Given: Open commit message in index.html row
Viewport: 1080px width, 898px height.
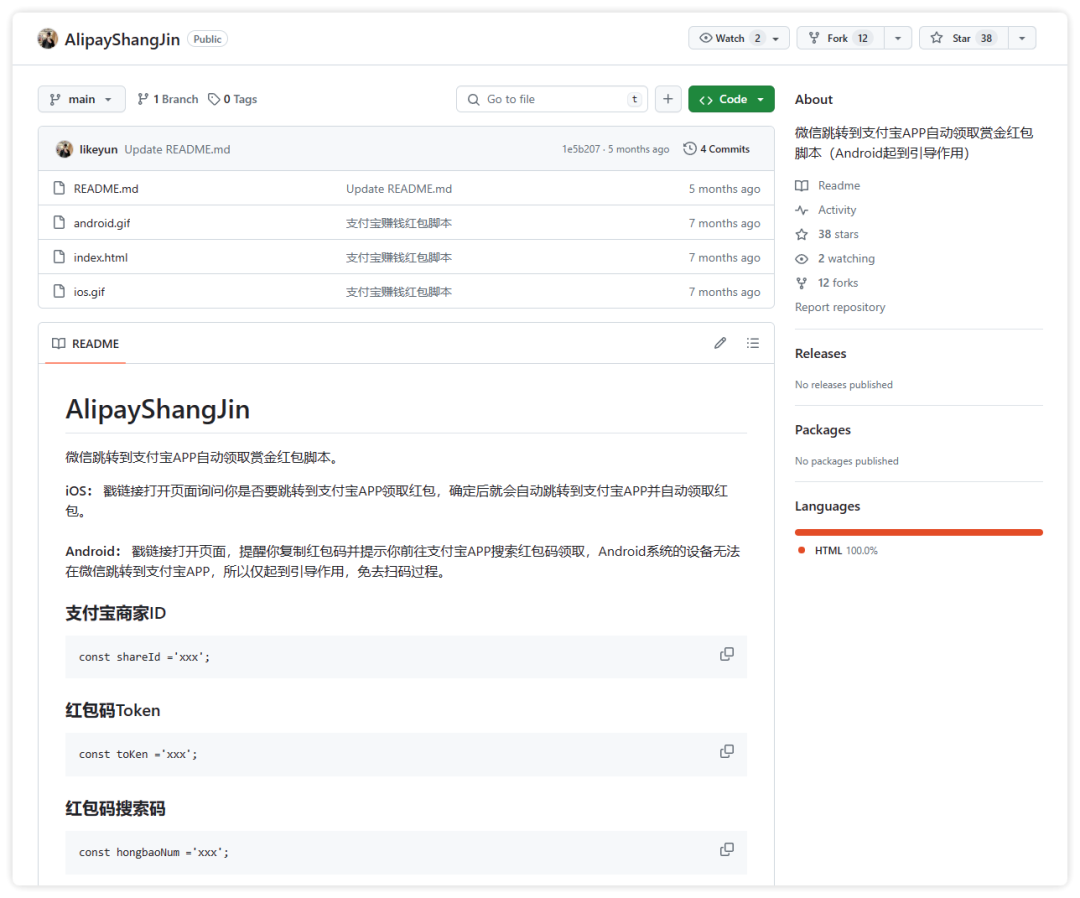Looking at the screenshot, I should (x=399, y=258).
